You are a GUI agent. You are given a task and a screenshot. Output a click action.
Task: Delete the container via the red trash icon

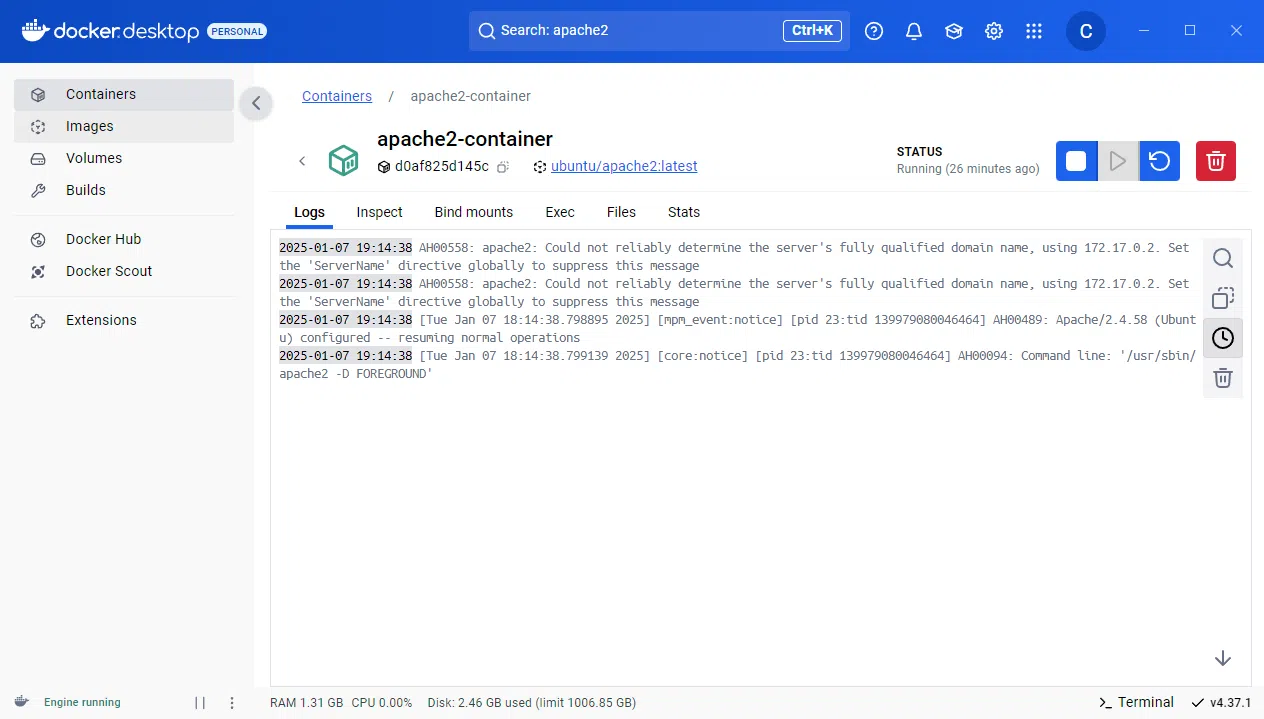(x=1215, y=160)
